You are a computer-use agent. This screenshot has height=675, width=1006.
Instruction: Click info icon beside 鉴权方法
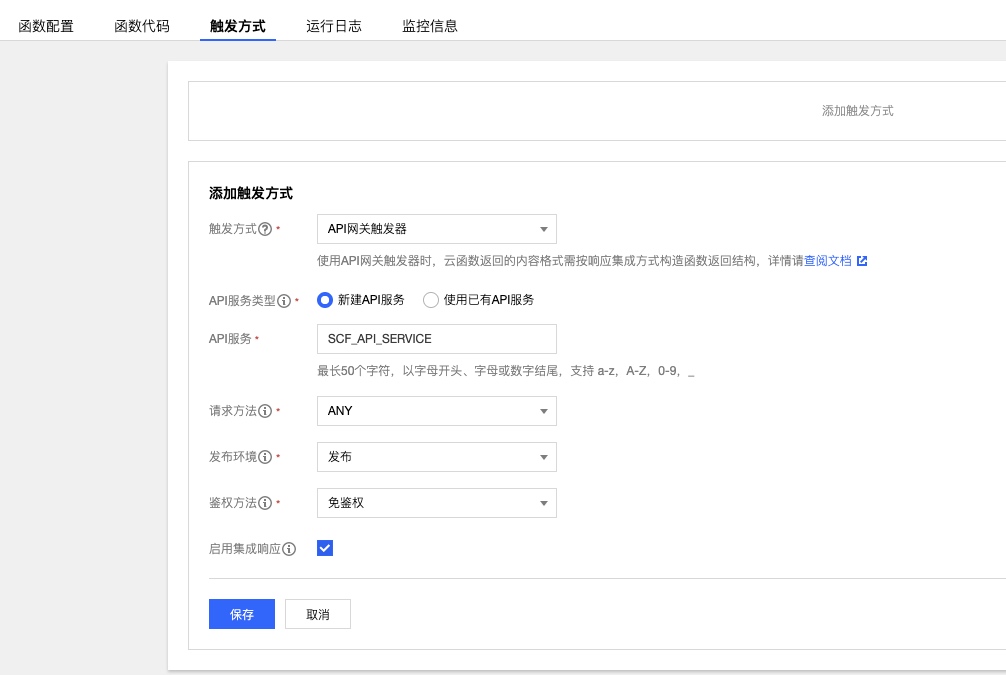coord(265,503)
